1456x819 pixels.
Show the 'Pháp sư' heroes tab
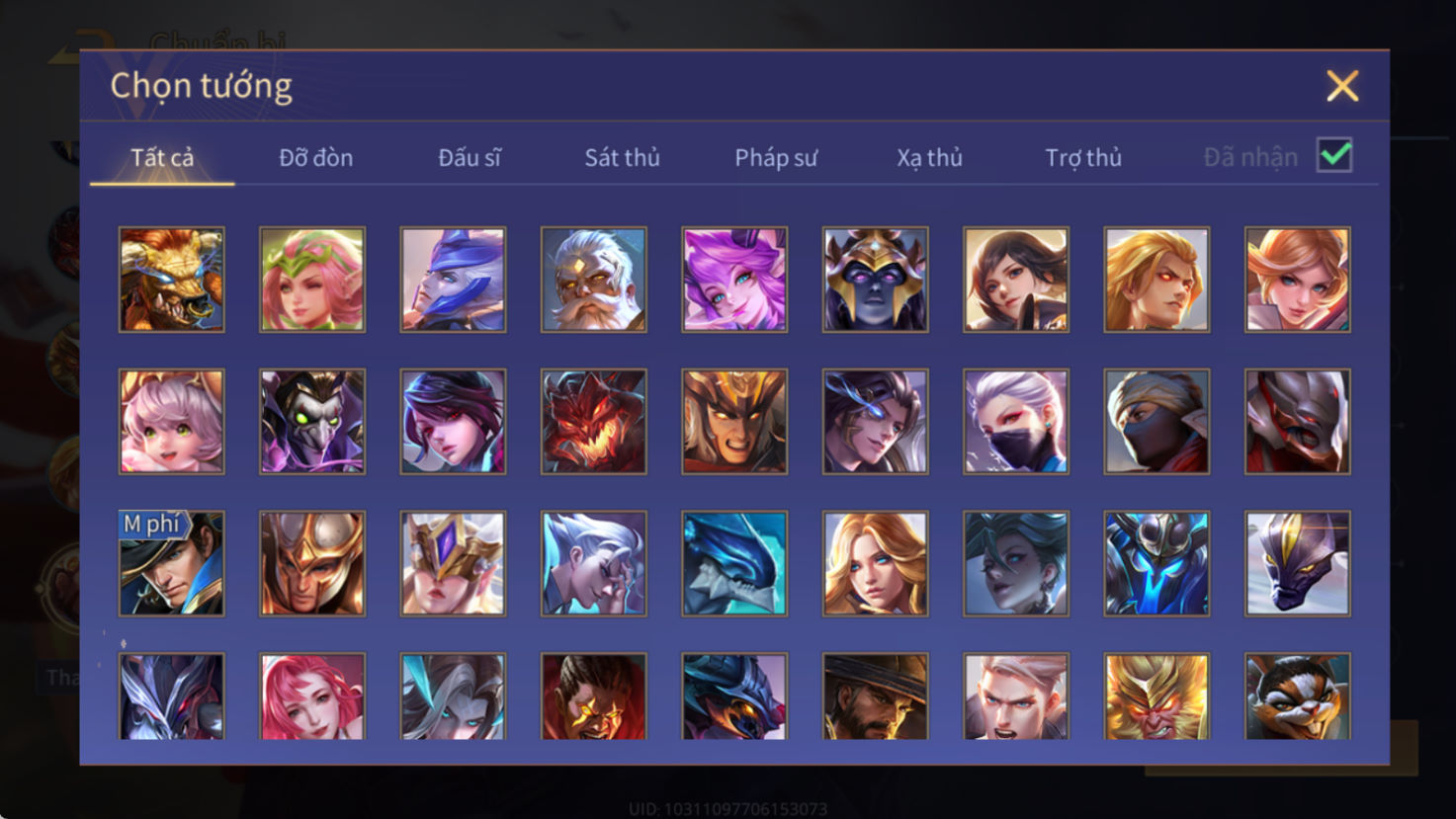tap(776, 158)
